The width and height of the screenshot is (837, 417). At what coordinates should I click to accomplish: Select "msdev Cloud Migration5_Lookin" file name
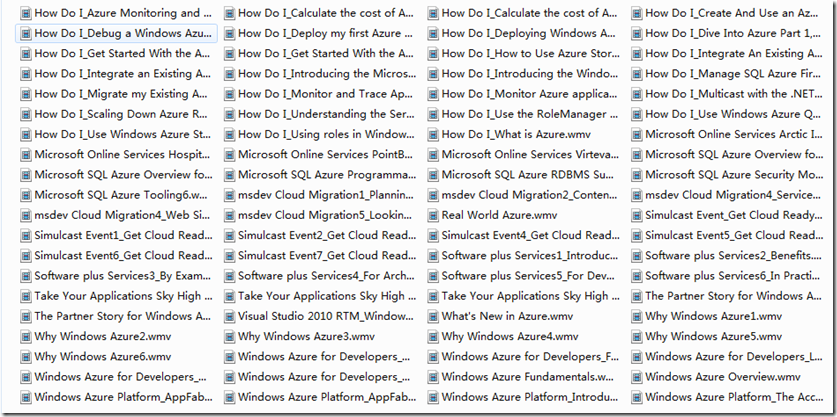[x=325, y=216]
